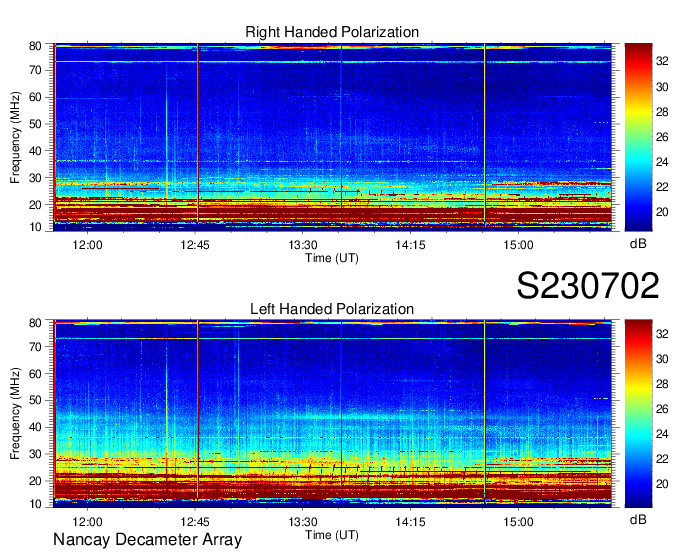The image size is (680, 552).
Task: Click the 10 frequency tick of lower plot
Action: [35, 504]
